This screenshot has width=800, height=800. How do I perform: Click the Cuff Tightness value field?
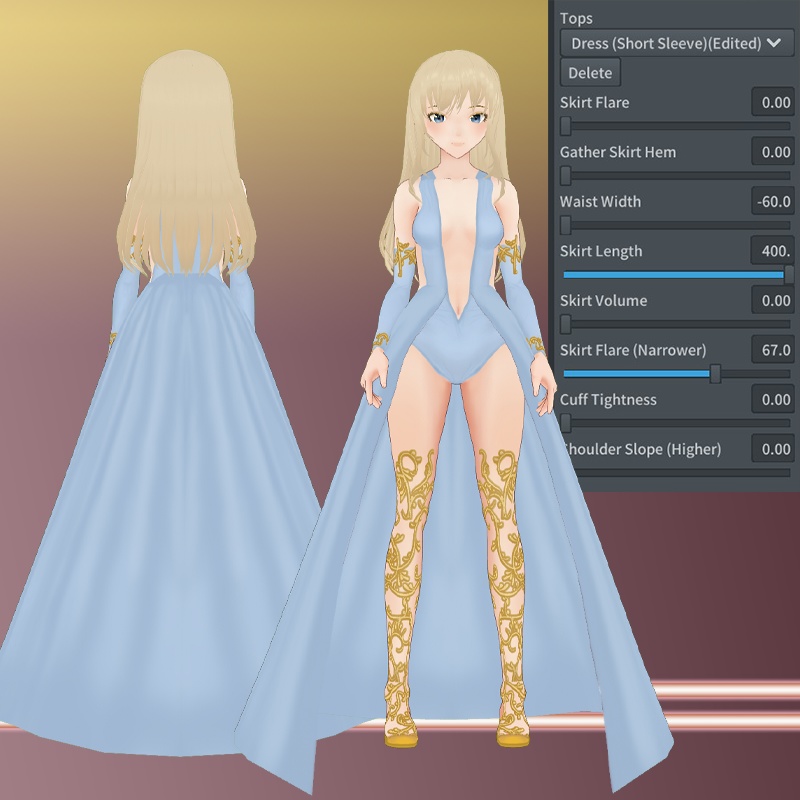773,399
